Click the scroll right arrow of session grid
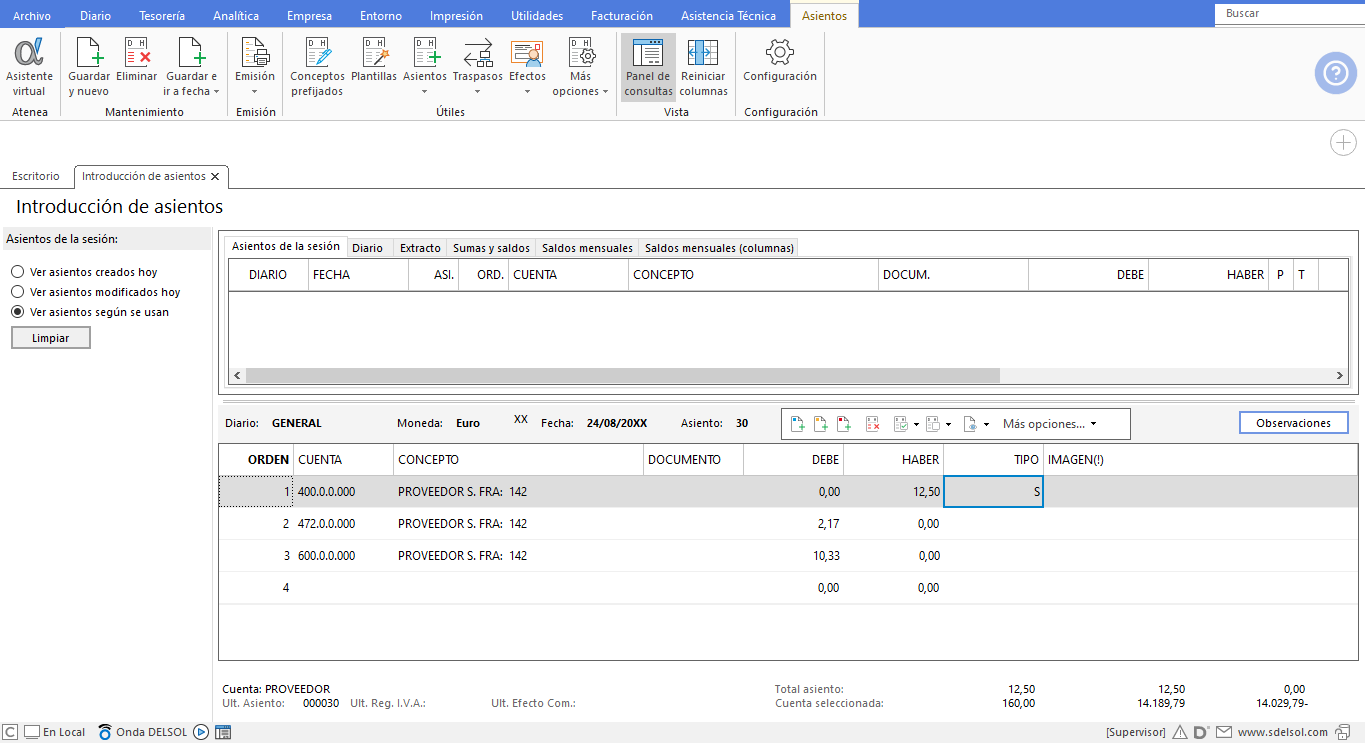The height and width of the screenshot is (743, 1365). (x=1340, y=376)
